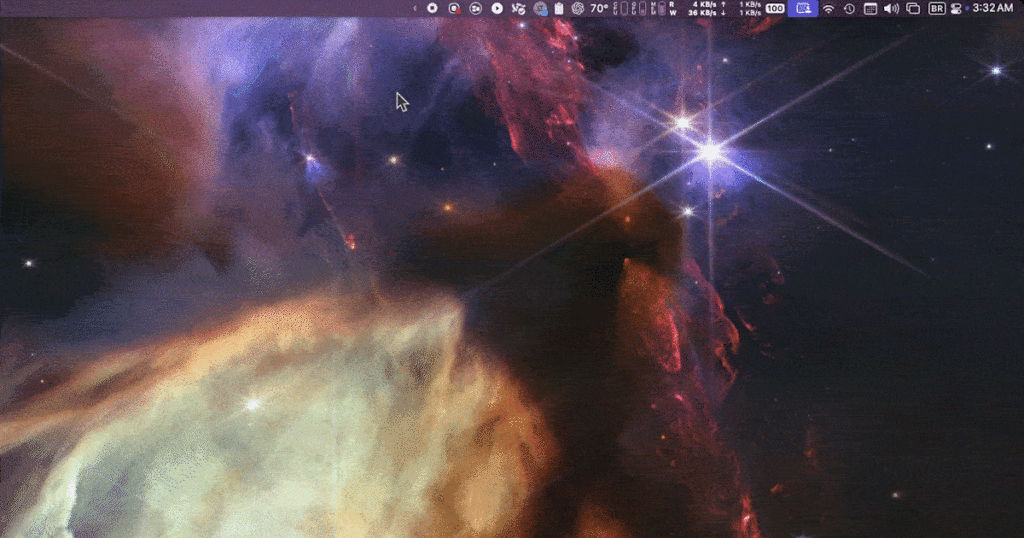Viewport: 1024px width, 538px height.
Task: Open the round avatar icon with blue badge
Action: click(541, 8)
